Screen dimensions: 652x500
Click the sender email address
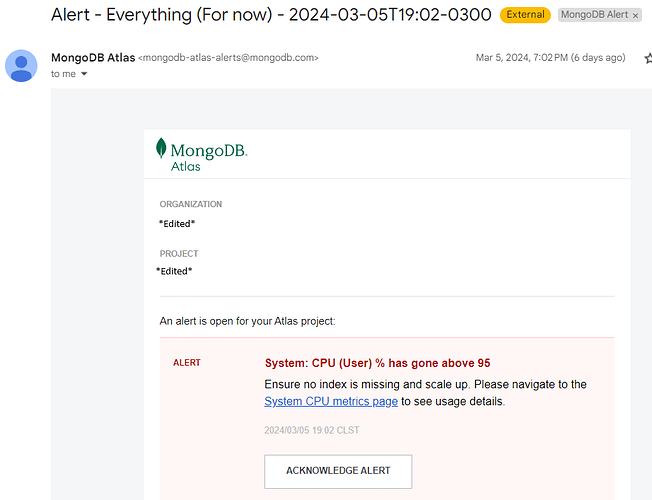click(x=228, y=58)
